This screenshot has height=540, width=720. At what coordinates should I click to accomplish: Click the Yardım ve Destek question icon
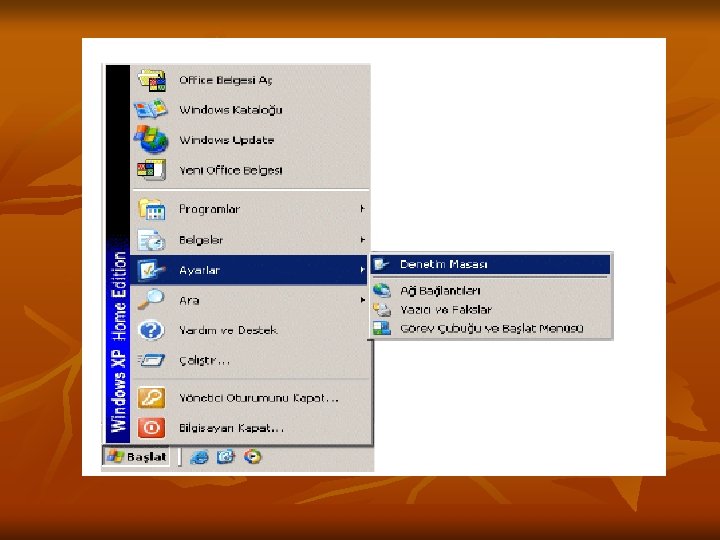pyautogui.click(x=151, y=330)
